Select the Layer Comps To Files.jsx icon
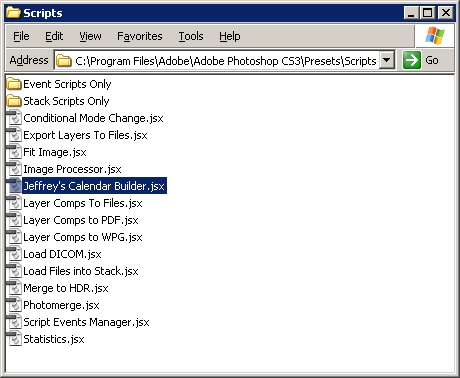 (14, 203)
